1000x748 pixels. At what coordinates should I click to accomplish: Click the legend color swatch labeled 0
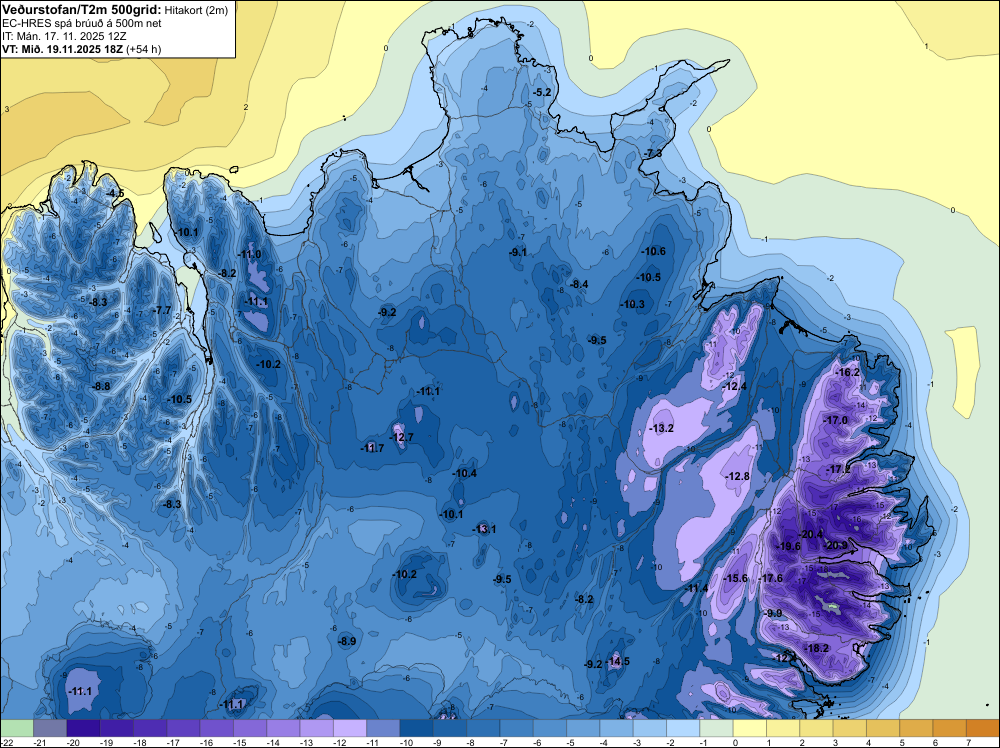(x=750, y=728)
